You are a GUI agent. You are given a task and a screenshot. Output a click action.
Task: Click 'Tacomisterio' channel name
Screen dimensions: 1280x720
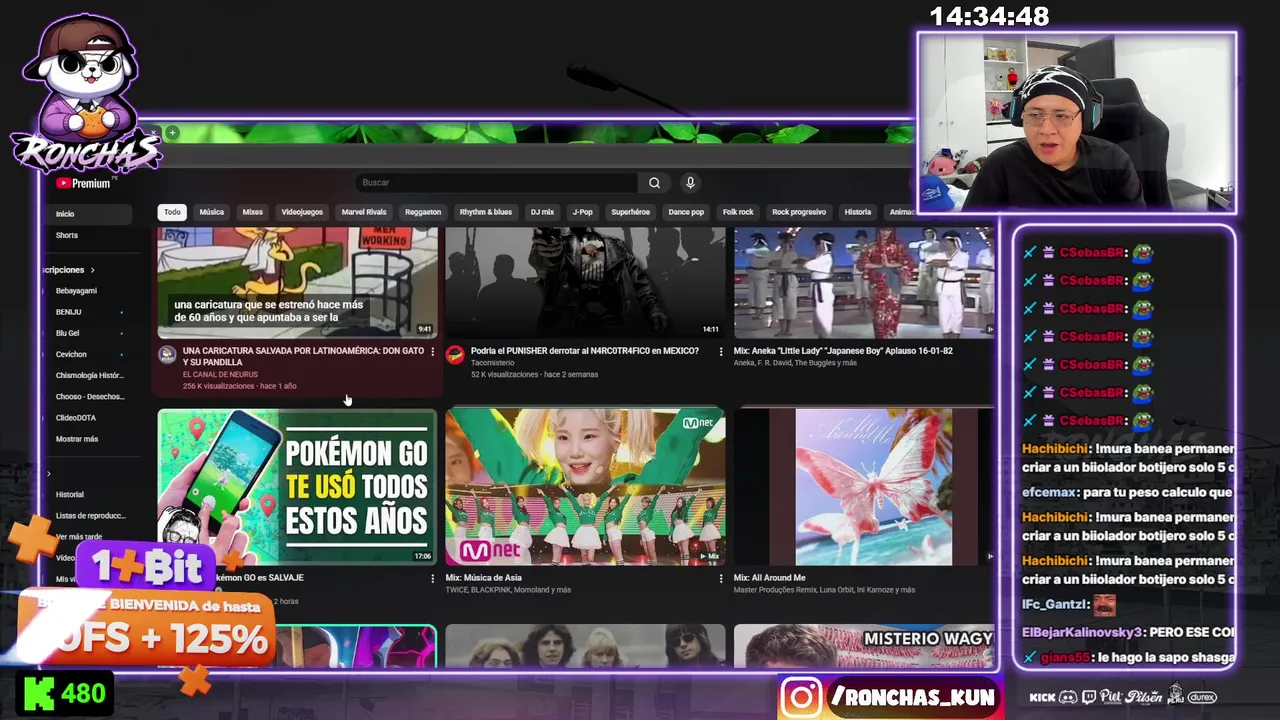(x=493, y=363)
